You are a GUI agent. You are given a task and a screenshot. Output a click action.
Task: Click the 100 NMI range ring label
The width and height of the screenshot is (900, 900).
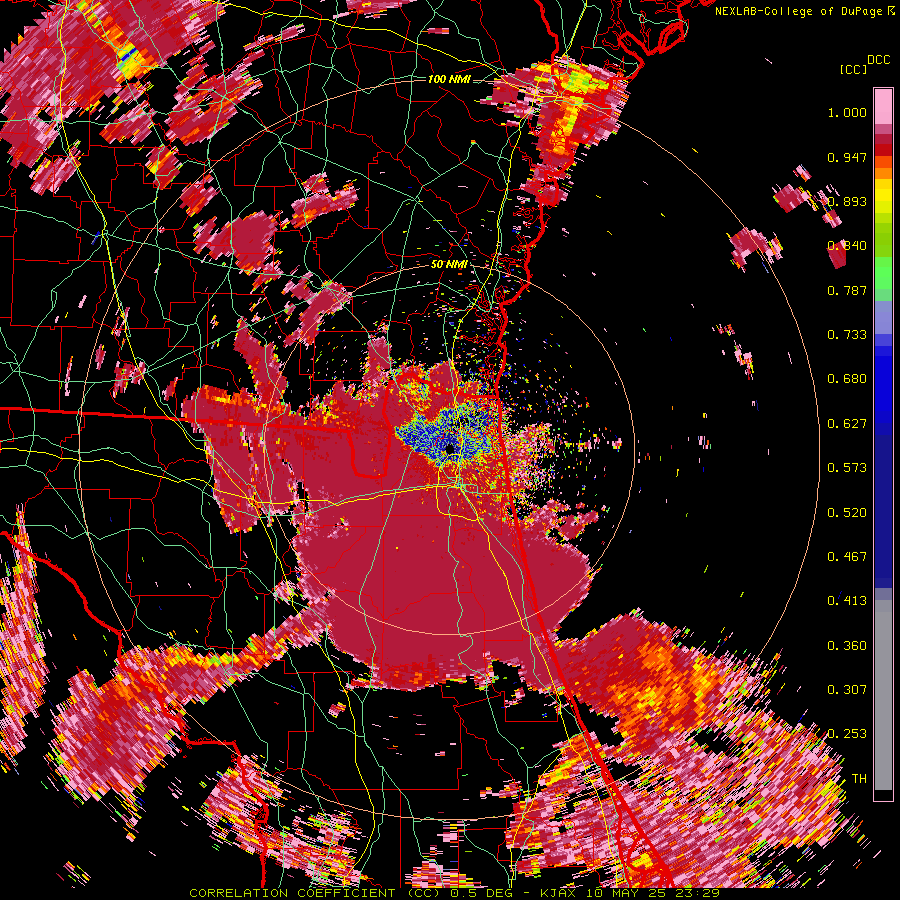coord(449,79)
